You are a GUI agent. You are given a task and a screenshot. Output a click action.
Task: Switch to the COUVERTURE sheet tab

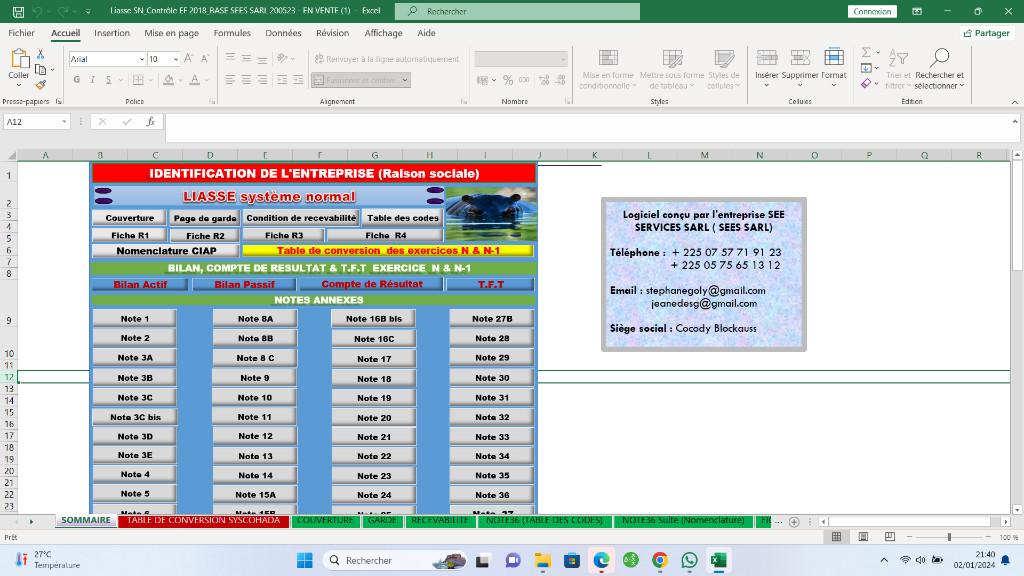tap(325, 520)
